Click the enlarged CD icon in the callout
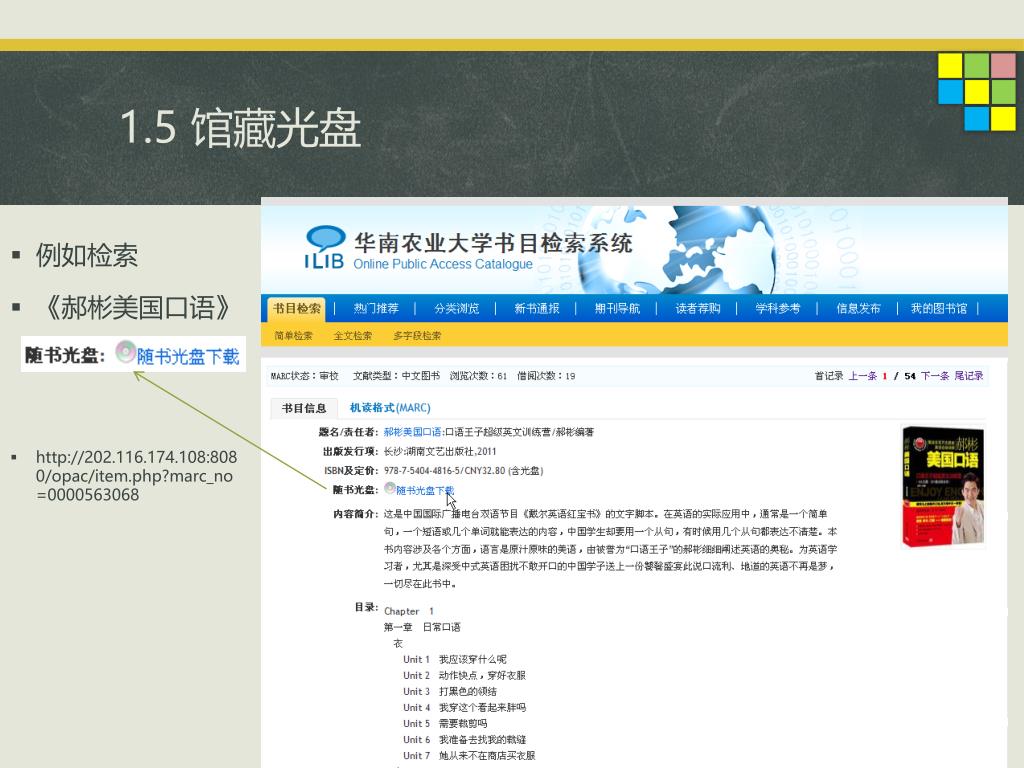Screen dimensions: 1024x768 tap(125, 351)
